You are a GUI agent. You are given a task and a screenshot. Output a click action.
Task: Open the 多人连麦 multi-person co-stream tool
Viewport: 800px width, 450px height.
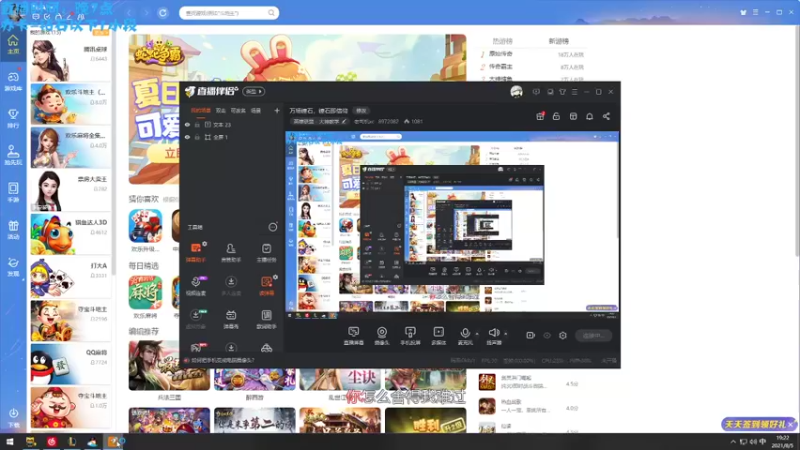(231, 286)
